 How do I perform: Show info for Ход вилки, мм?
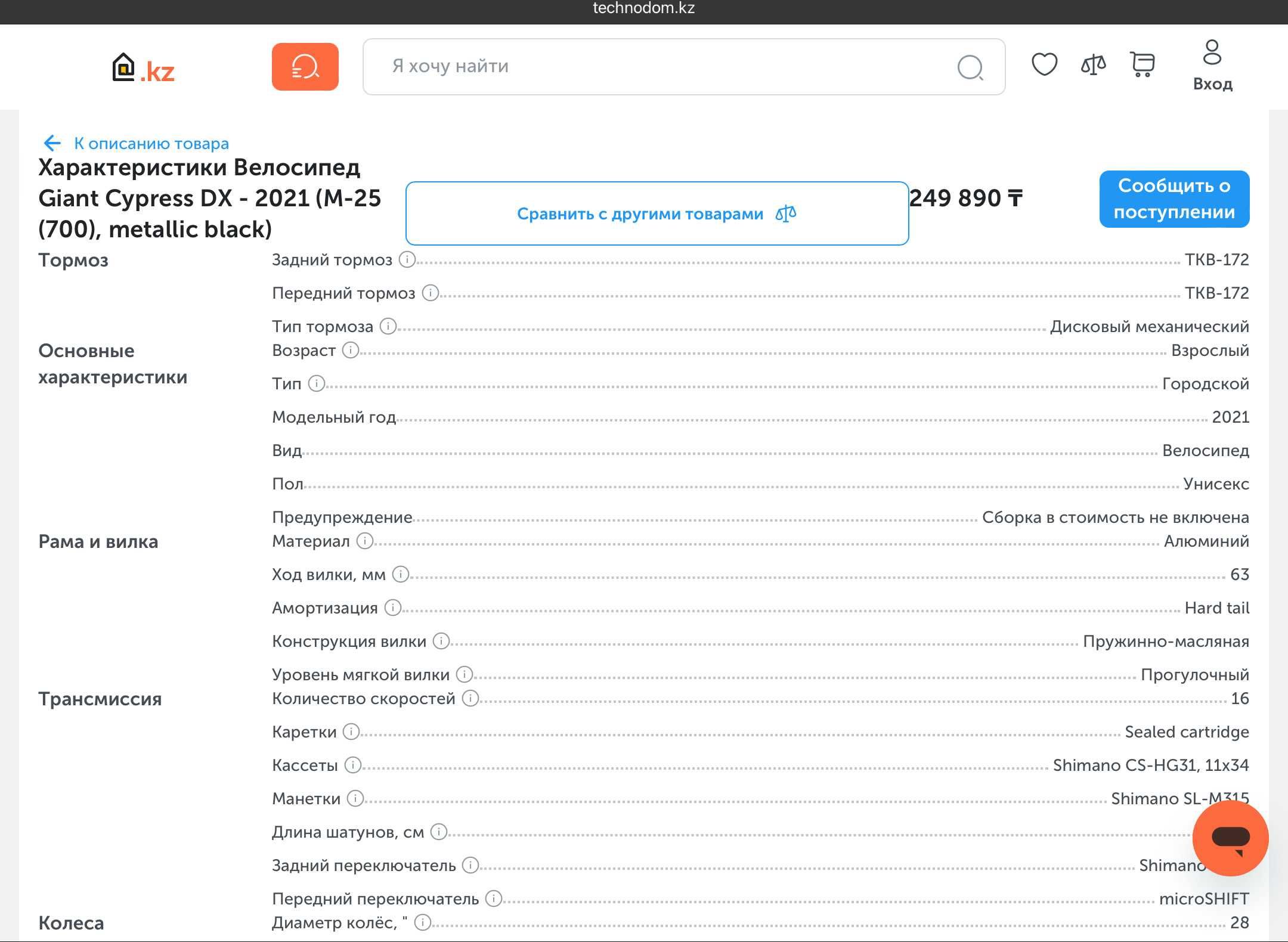[401, 574]
